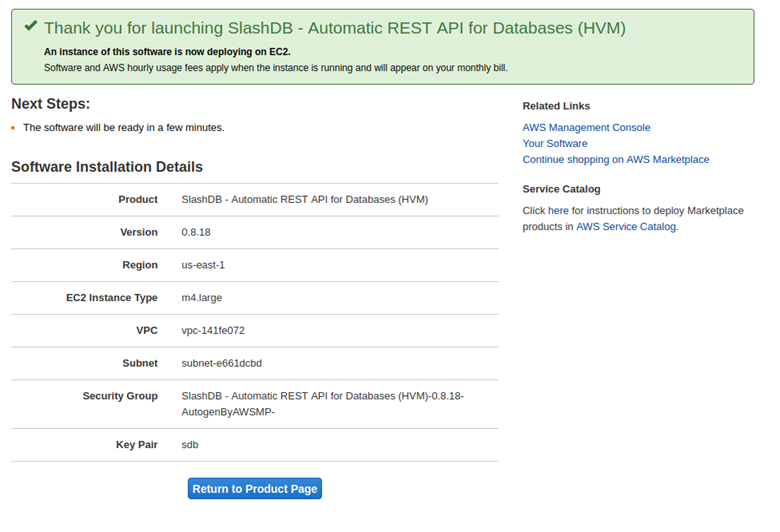Click the 'here' instructions link

pyautogui.click(x=558, y=210)
